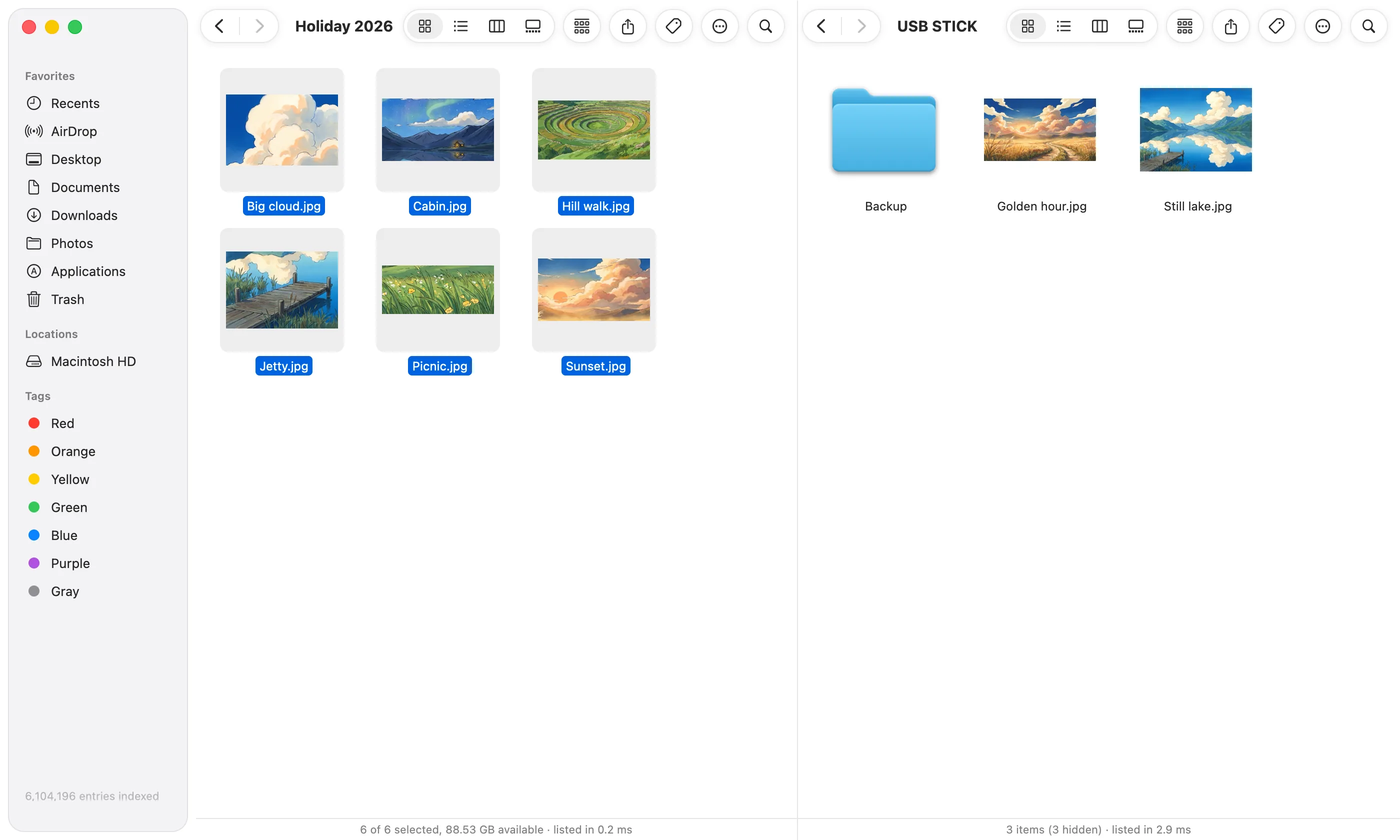Open Downloads folder in sidebar
The image size is (1400, 840).
tap(97, 215)
